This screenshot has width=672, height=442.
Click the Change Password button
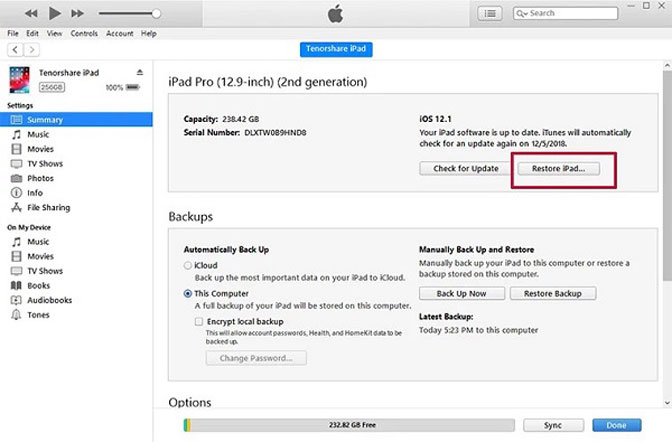click(256, 358)
